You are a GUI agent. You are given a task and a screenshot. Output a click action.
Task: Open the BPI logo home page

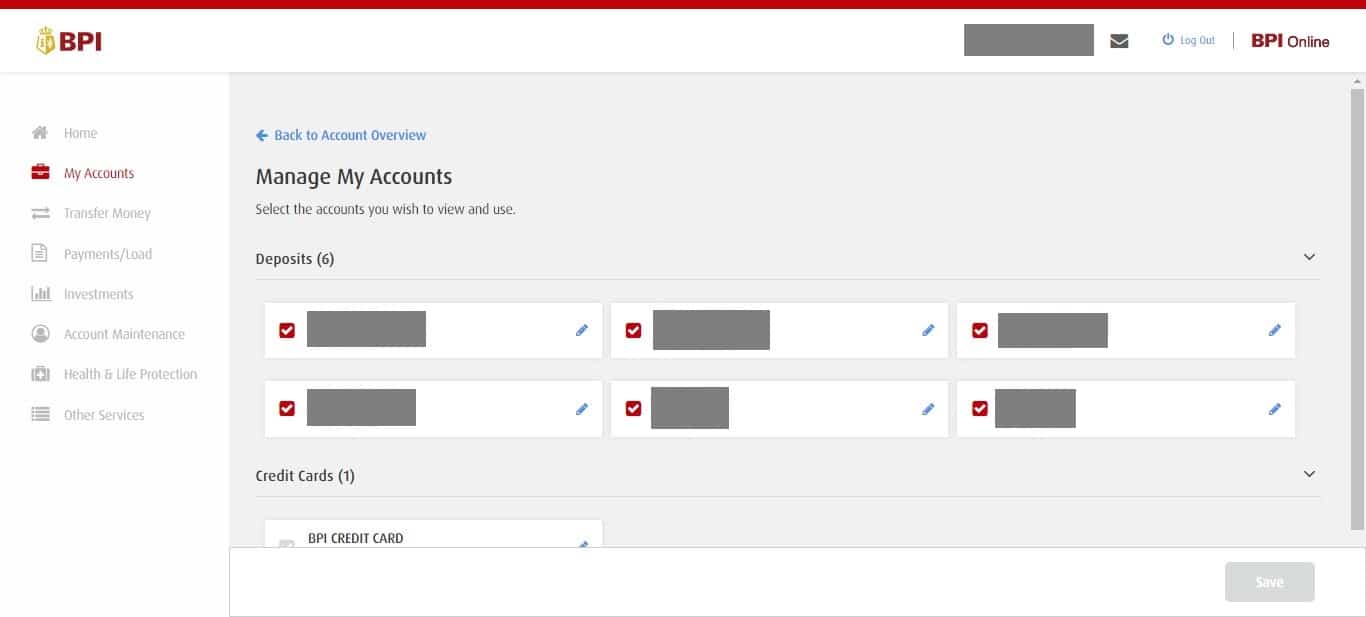coord(68,41)
